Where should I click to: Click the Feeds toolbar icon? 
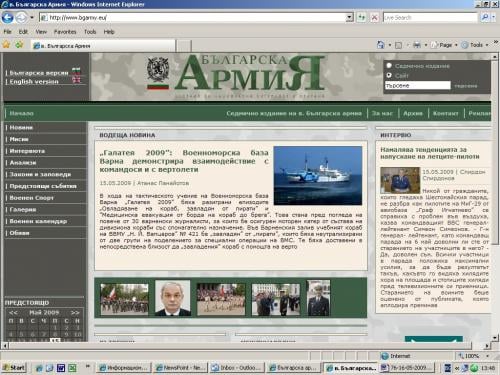tap(398, 45)
